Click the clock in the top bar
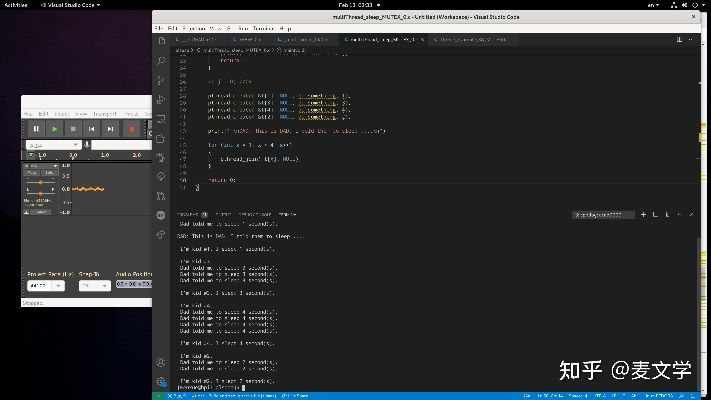711x400 pixels. click(355, 5)
